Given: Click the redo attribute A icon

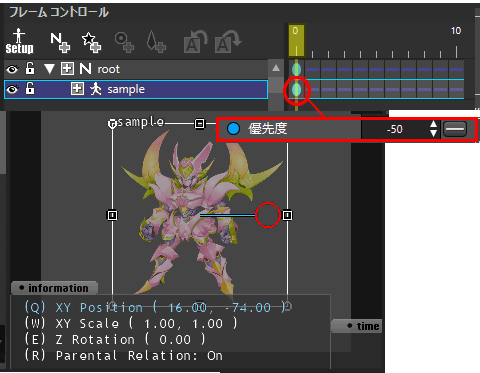Looking at the screenshot, I should (228, 42).
